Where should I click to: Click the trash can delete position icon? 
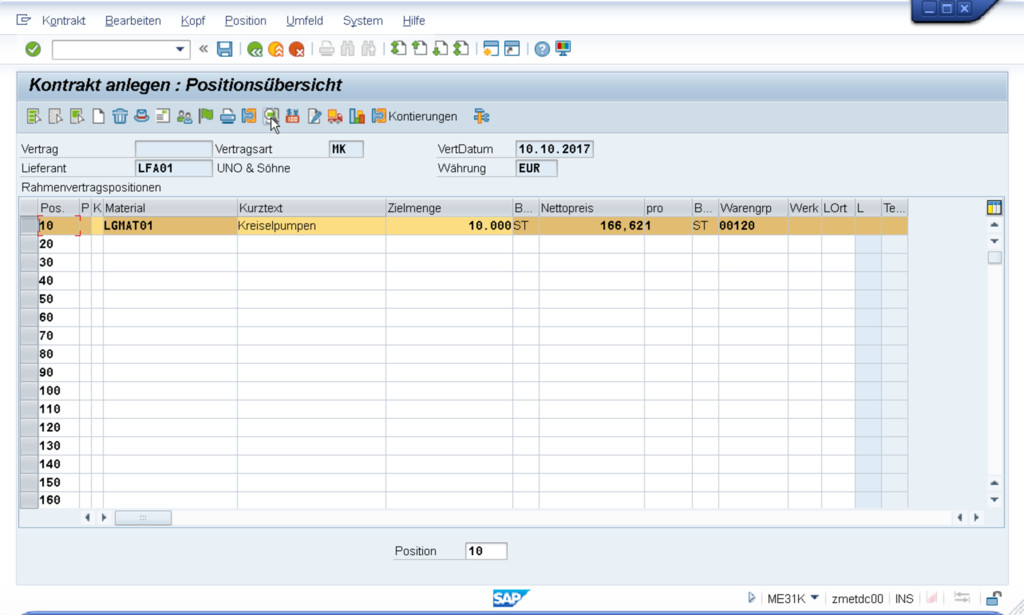[120, 116]
